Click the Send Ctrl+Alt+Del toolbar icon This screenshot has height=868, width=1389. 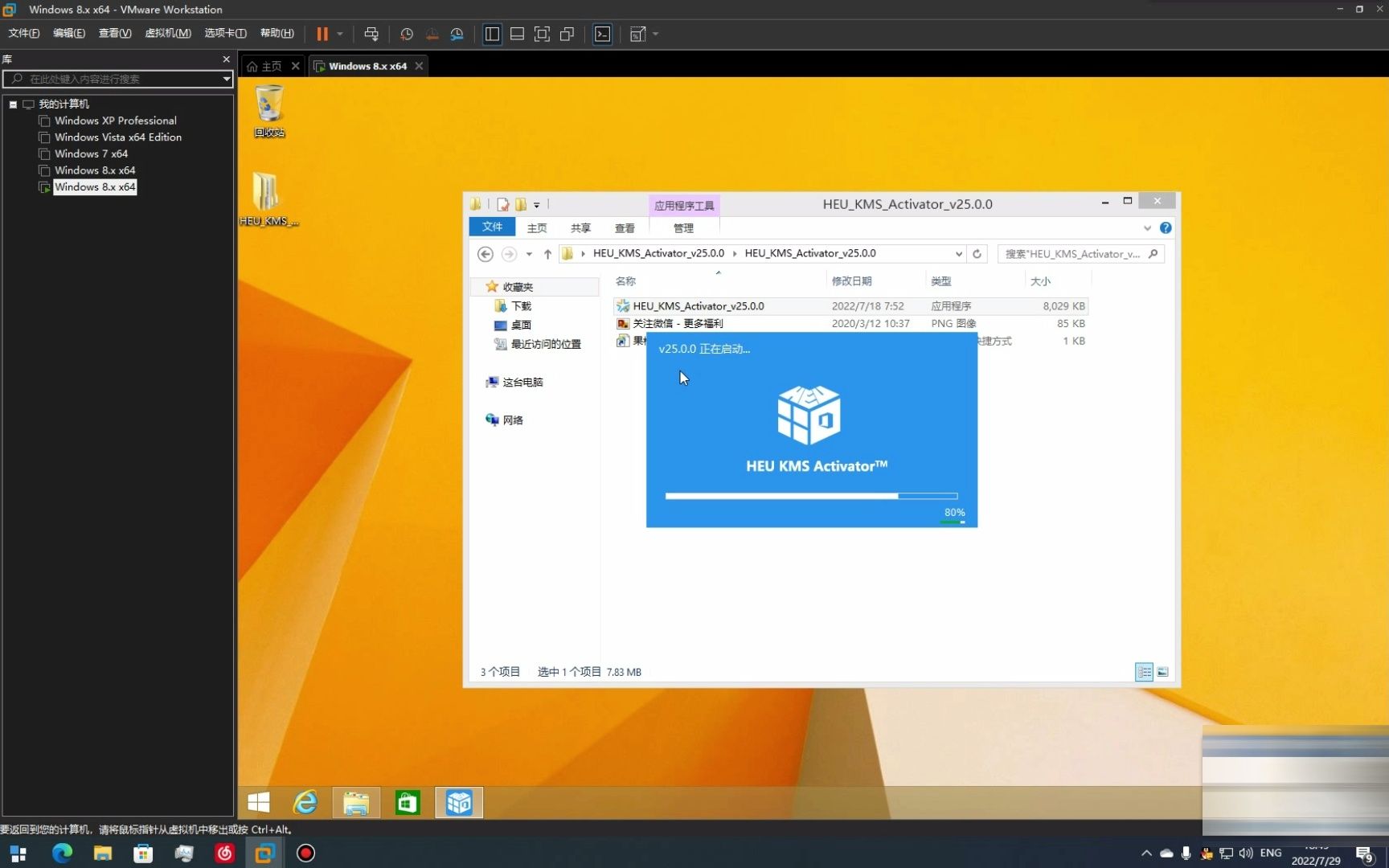click(x=371, y=34)
